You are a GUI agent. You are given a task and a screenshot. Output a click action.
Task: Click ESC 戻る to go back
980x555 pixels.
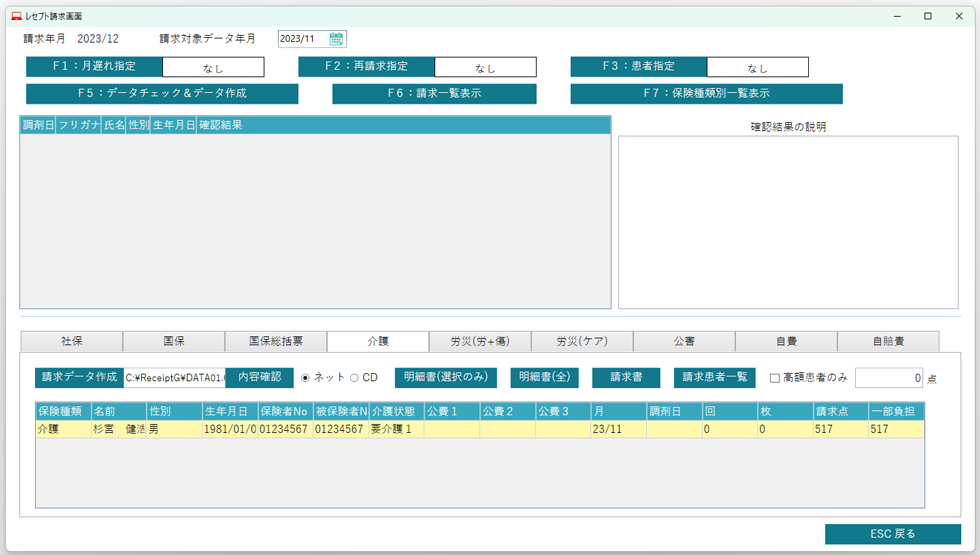892,534
